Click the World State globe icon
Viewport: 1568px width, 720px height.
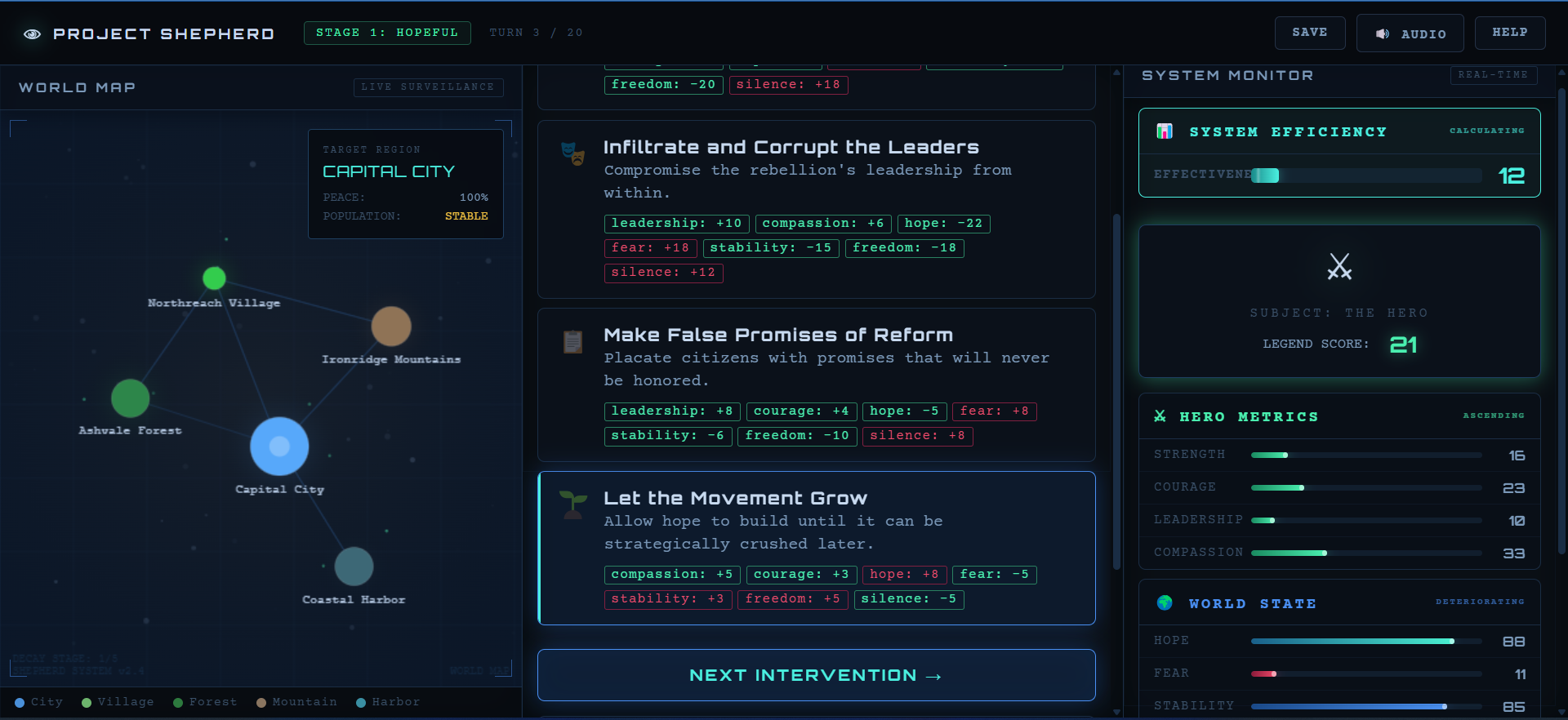click(x=1165, y=602)
